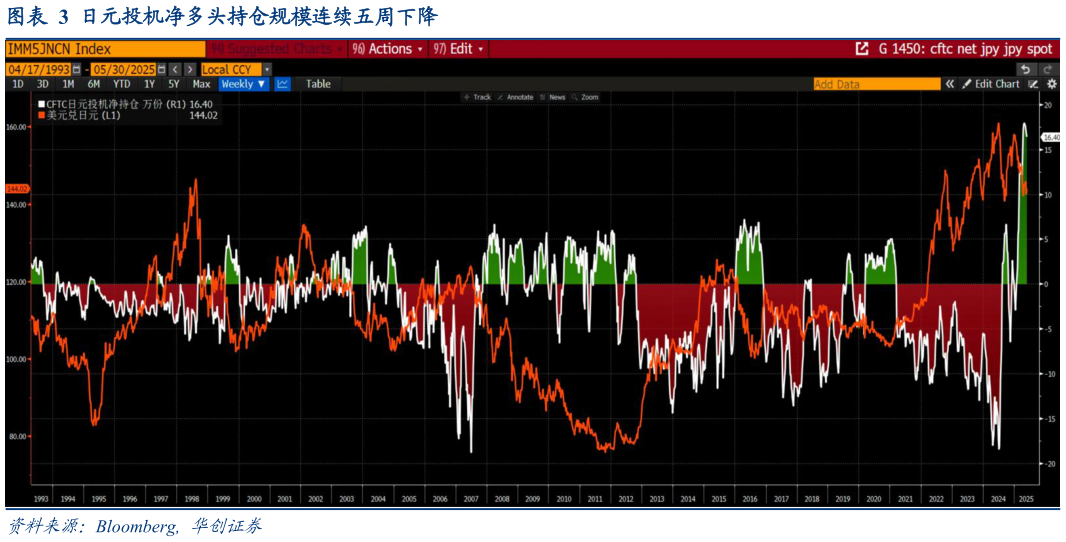Open the Actions menu
The width and height of the screenshot is (1066, 542).
[388, 49]
